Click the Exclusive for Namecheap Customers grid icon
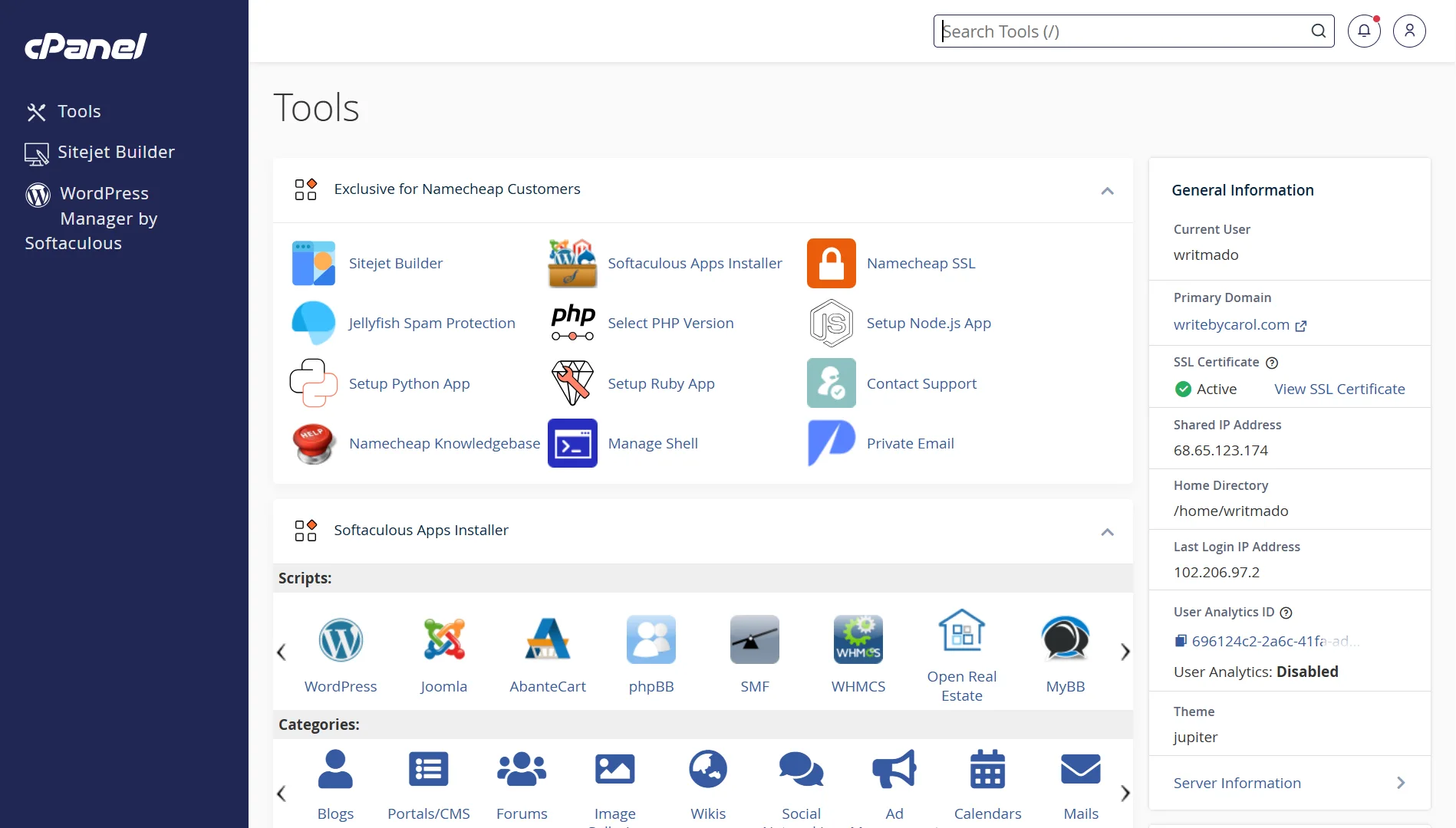Screen dimensions: 1456x828 click(x=306, y=189)
